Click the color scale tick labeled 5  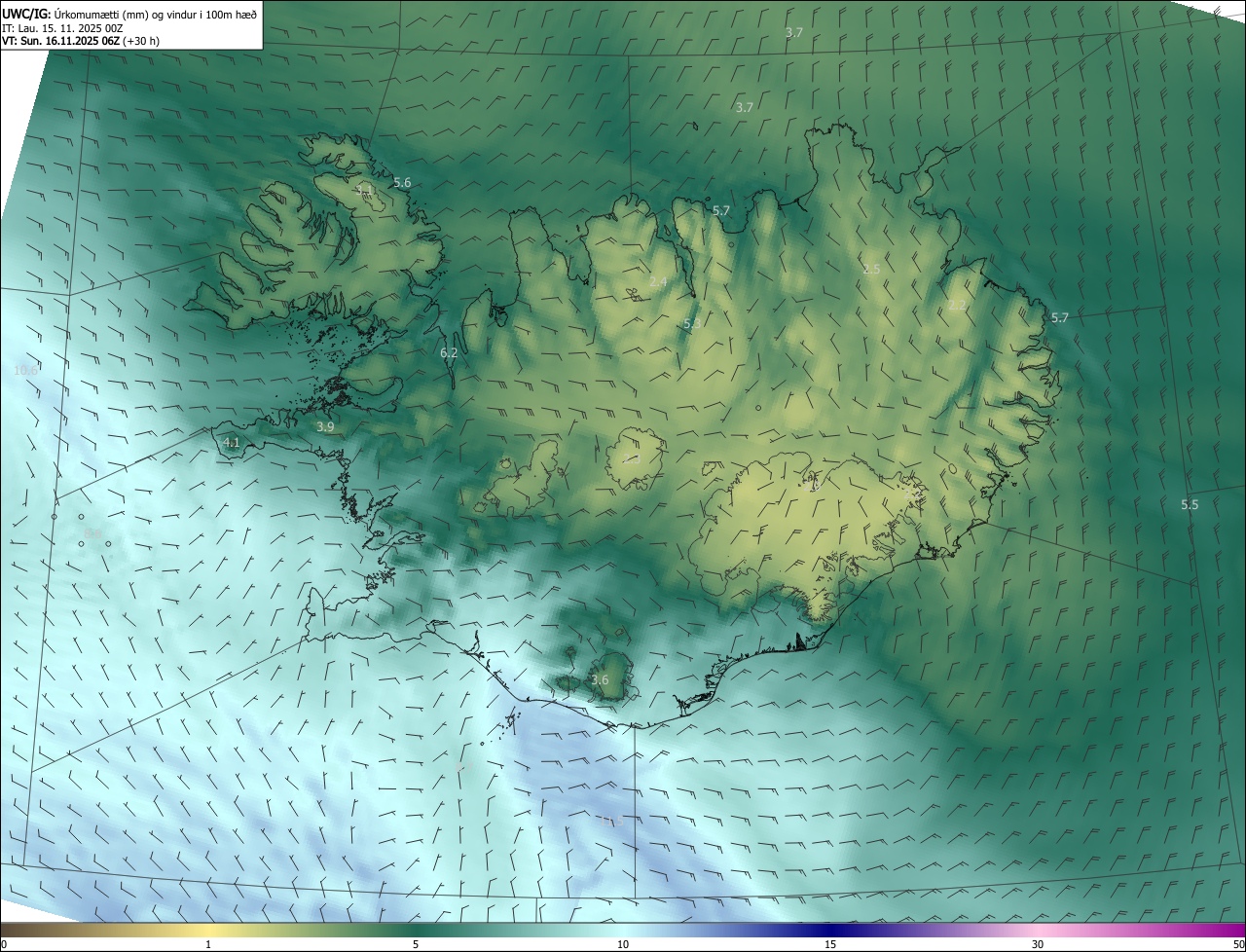coord(416,944)
